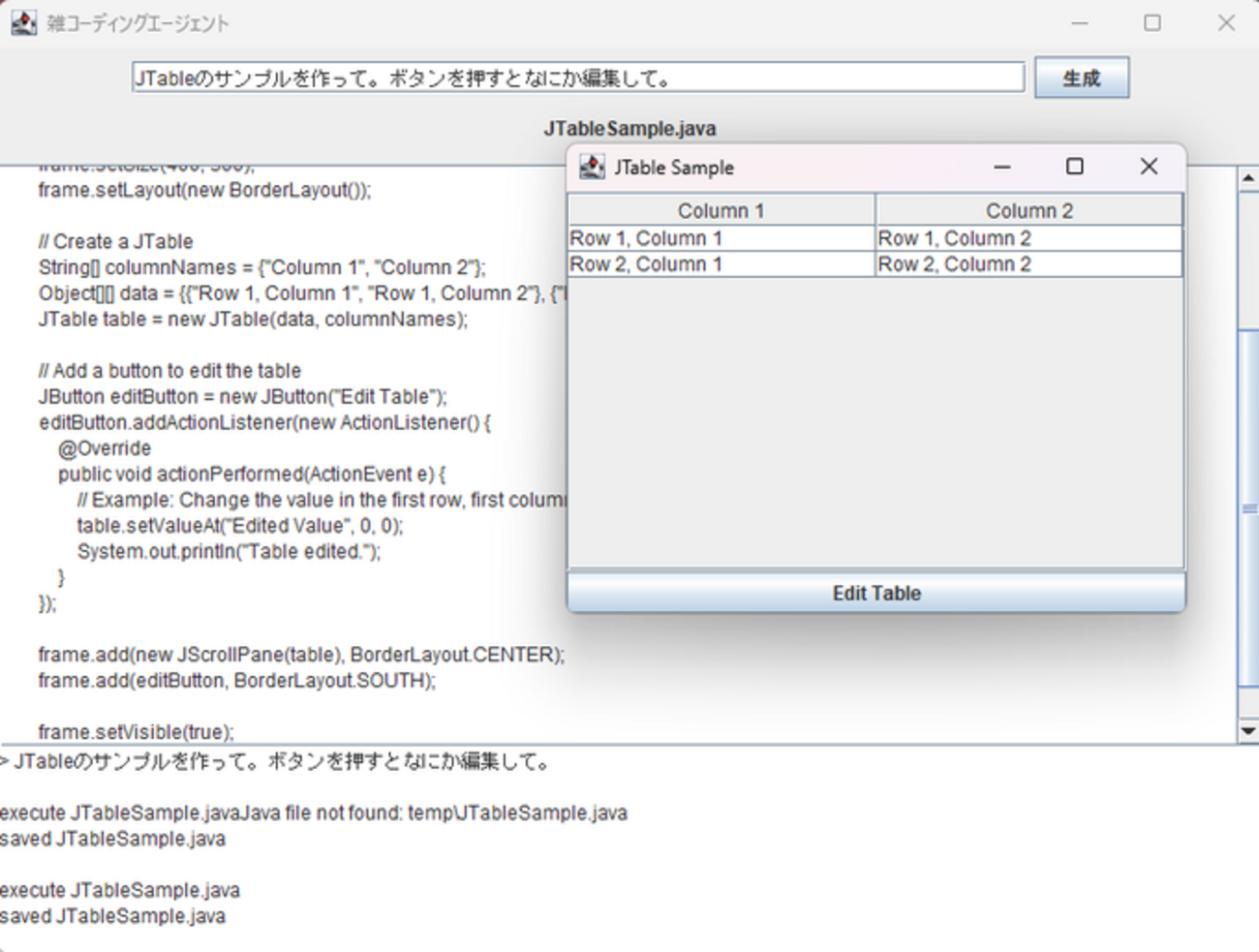Minimize the 雑コーディングエージェント window
Viewport: 1259px width, 952px height.
tap(1080, 22)
